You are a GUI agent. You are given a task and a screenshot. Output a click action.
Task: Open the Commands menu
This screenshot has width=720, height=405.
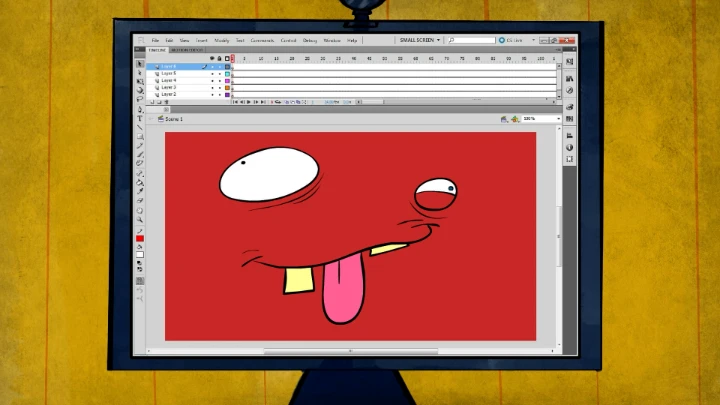click(262, 40)
